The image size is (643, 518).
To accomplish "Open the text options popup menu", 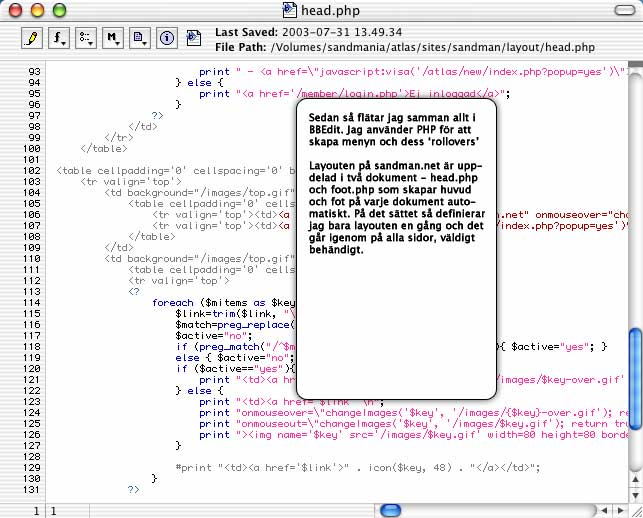I will coord(87,39).
